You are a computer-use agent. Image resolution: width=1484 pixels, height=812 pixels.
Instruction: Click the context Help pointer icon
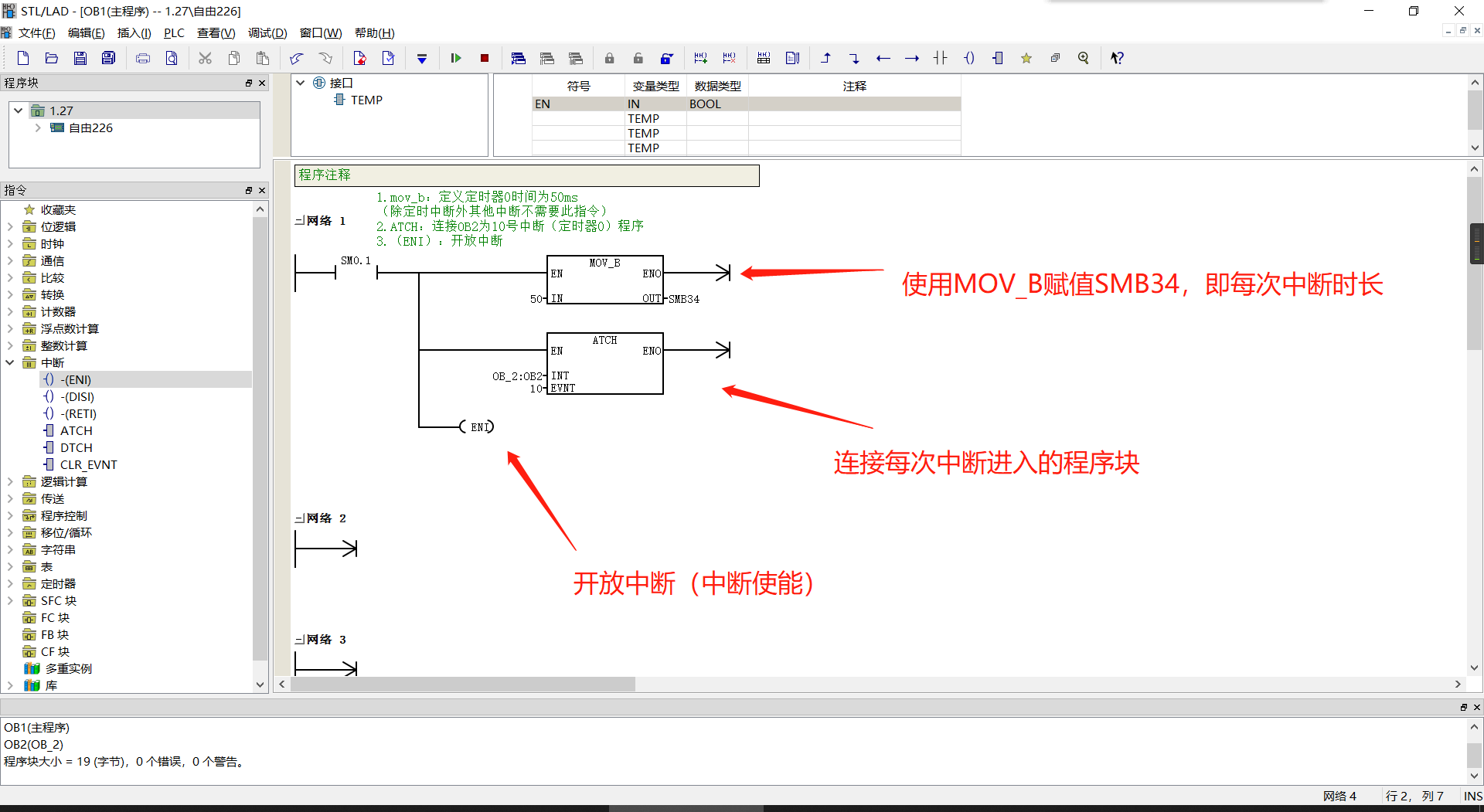click(1118, 58)
